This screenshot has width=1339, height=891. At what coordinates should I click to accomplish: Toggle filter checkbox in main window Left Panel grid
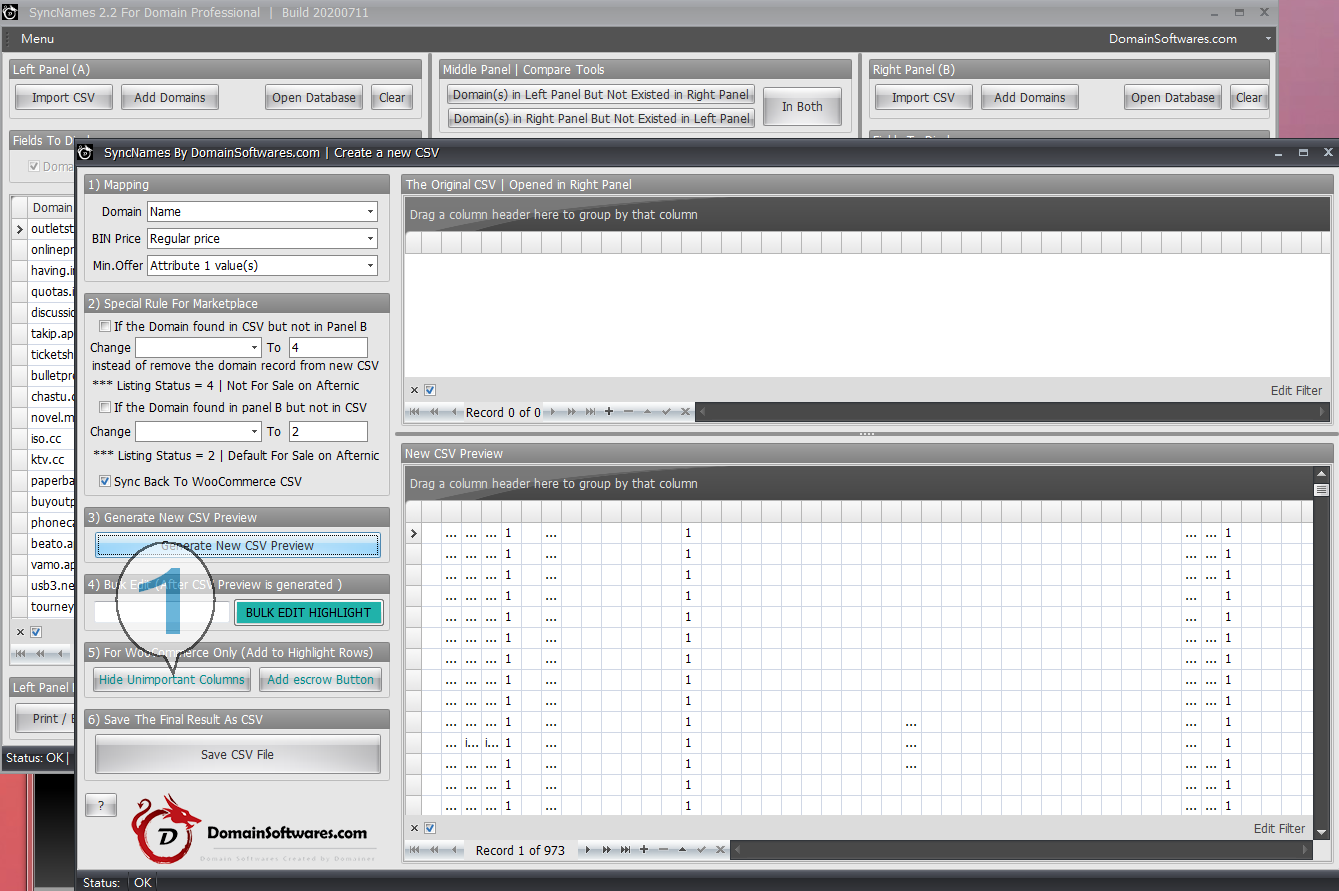[36, 632]
